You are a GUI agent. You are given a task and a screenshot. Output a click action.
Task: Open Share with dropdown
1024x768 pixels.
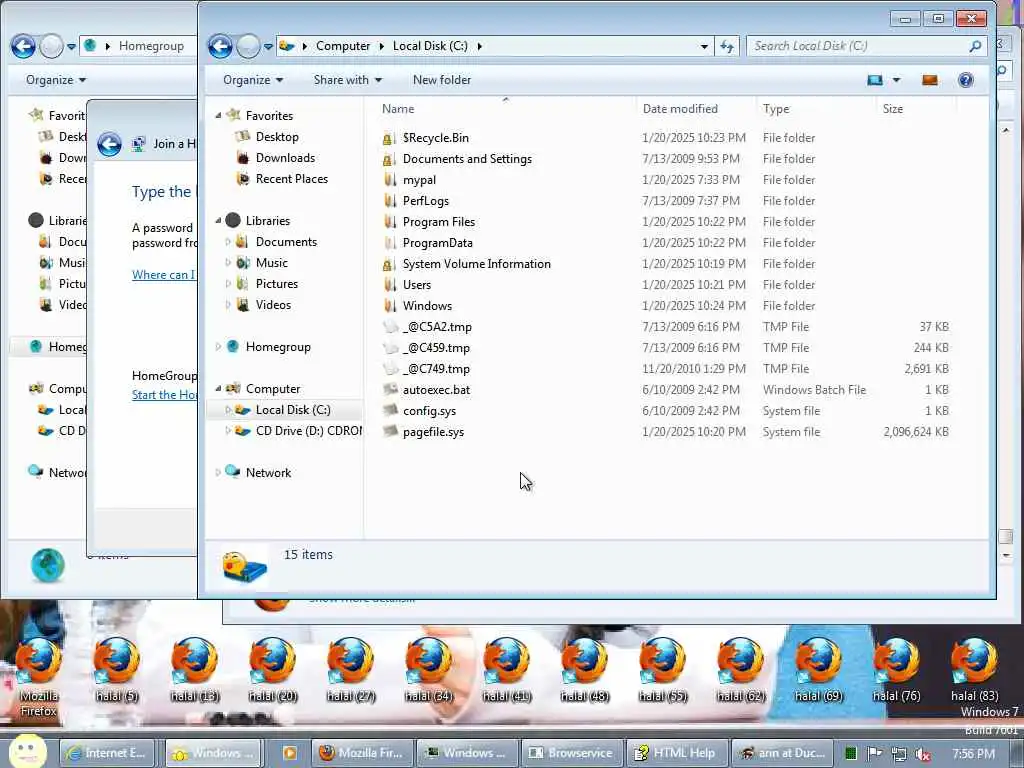point(347,80)
